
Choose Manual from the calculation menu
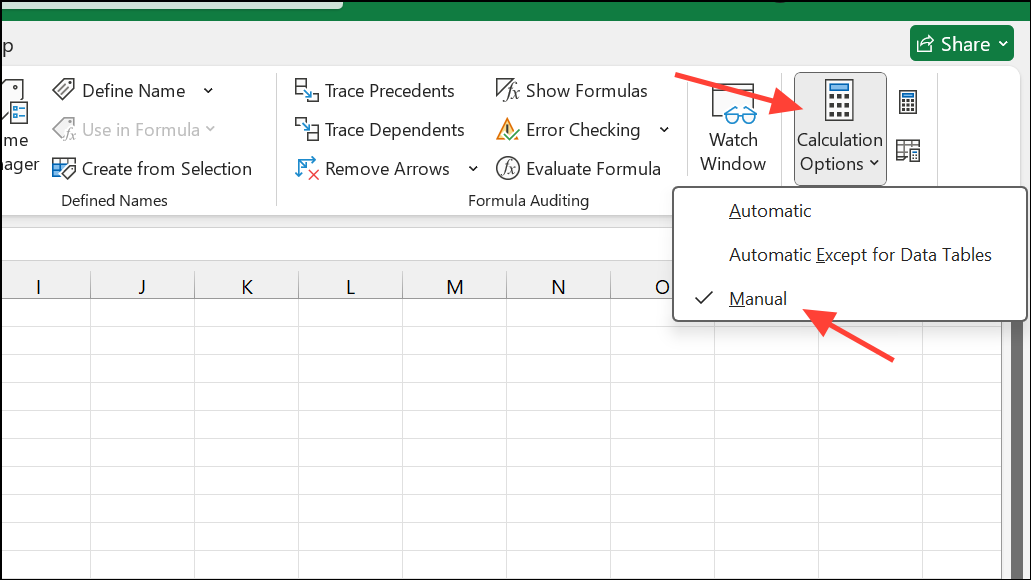pyautogui.click(x=757, y=298)
